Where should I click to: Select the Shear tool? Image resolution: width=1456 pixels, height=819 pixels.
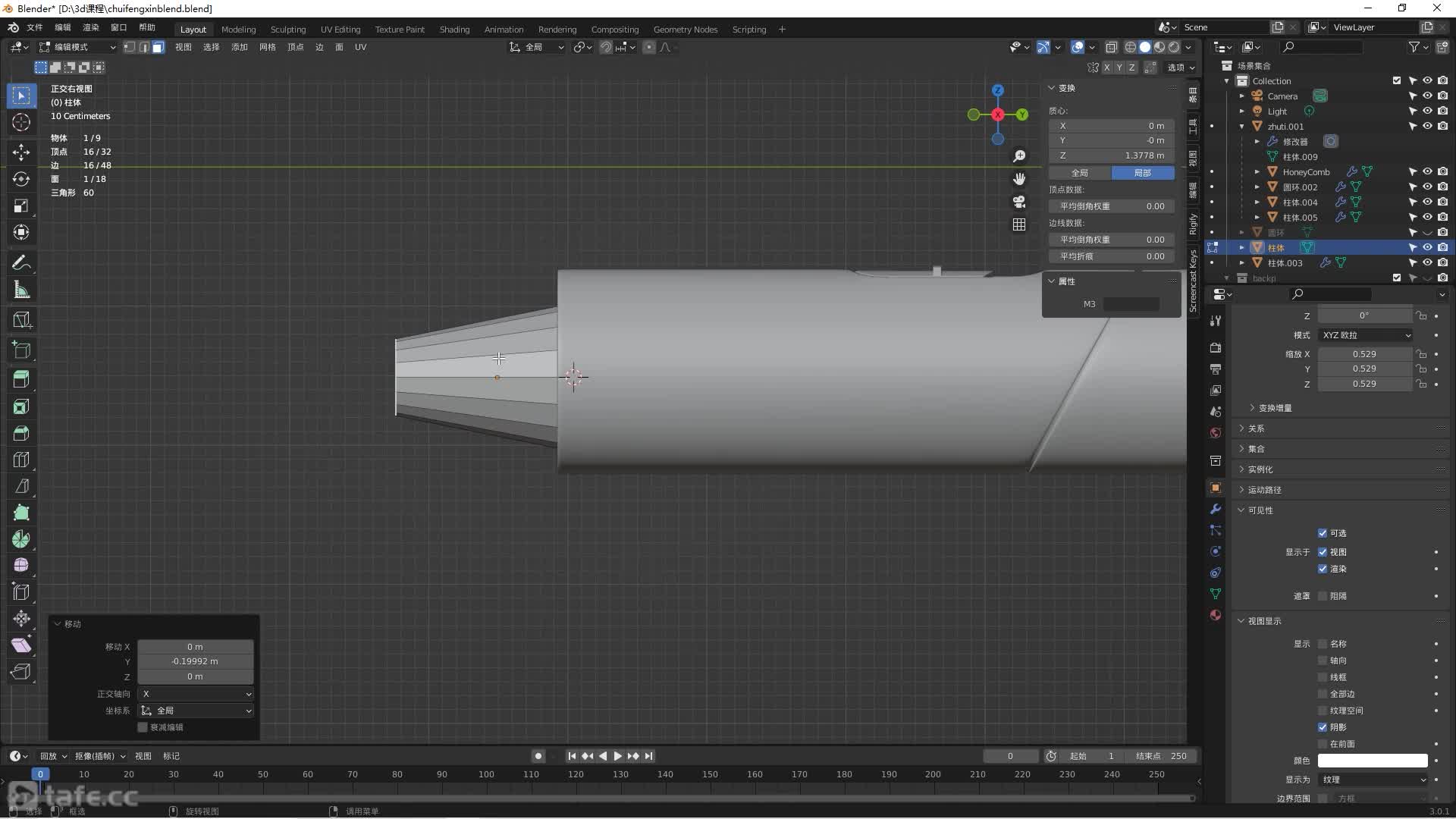point(21,645)
